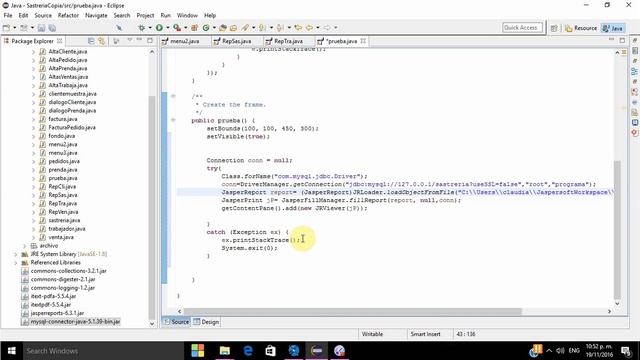Image resolution: width=640 pixels, height=360 pixels.
Task: Open the Action Center notifications icon
Action: point(626,351)
